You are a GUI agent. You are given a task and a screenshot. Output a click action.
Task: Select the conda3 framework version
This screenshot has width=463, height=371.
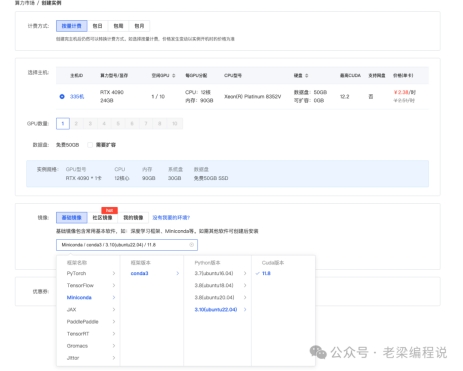tap(139, 273)
